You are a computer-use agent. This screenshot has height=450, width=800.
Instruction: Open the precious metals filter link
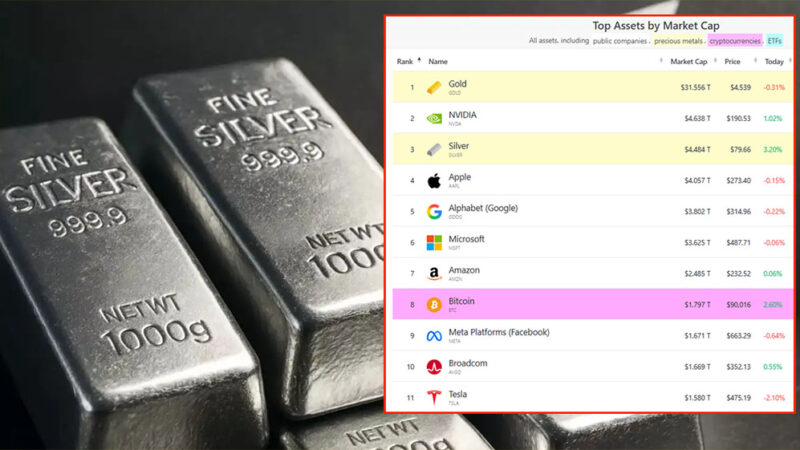coord(678,41)
